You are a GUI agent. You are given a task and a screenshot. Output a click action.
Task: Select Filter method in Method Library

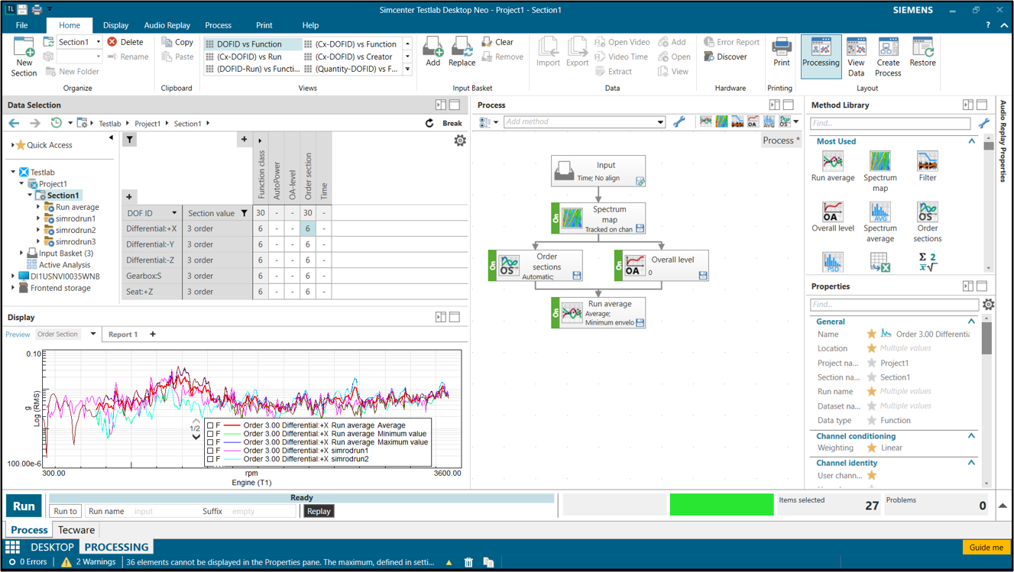(x=927, y=162)
